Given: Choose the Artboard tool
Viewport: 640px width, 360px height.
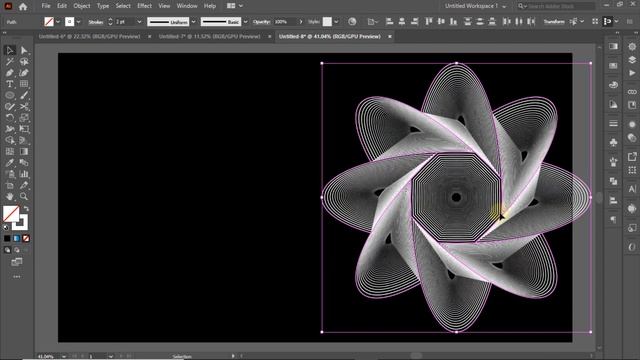Looking at the screenshot, I should tap(10, 185).
